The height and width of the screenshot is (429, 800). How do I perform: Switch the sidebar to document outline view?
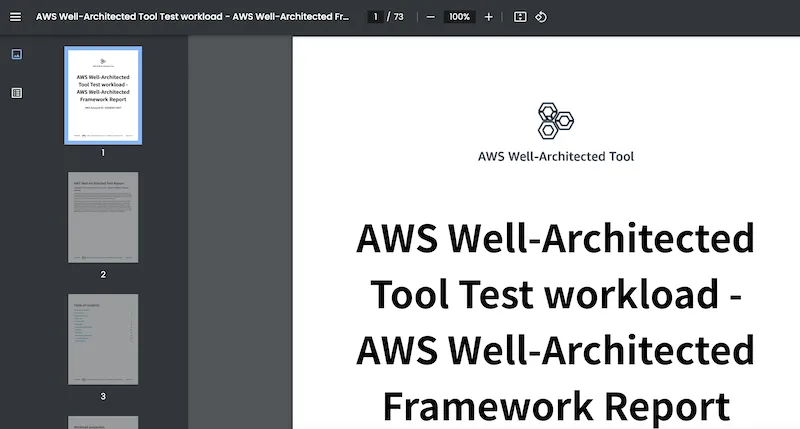(17, 93)
